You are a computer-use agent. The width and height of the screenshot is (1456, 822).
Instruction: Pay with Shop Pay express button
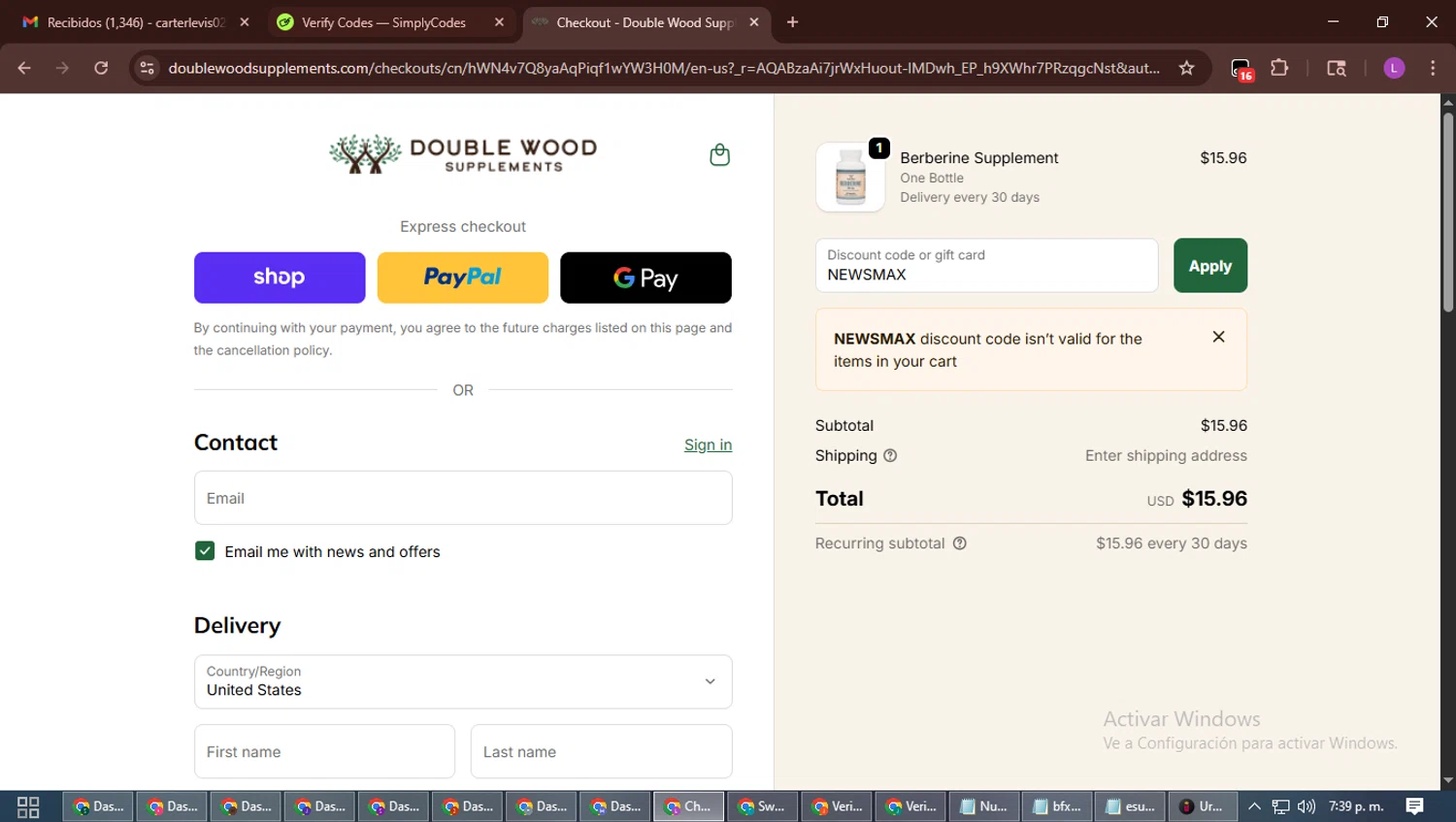tap(280, 278)
